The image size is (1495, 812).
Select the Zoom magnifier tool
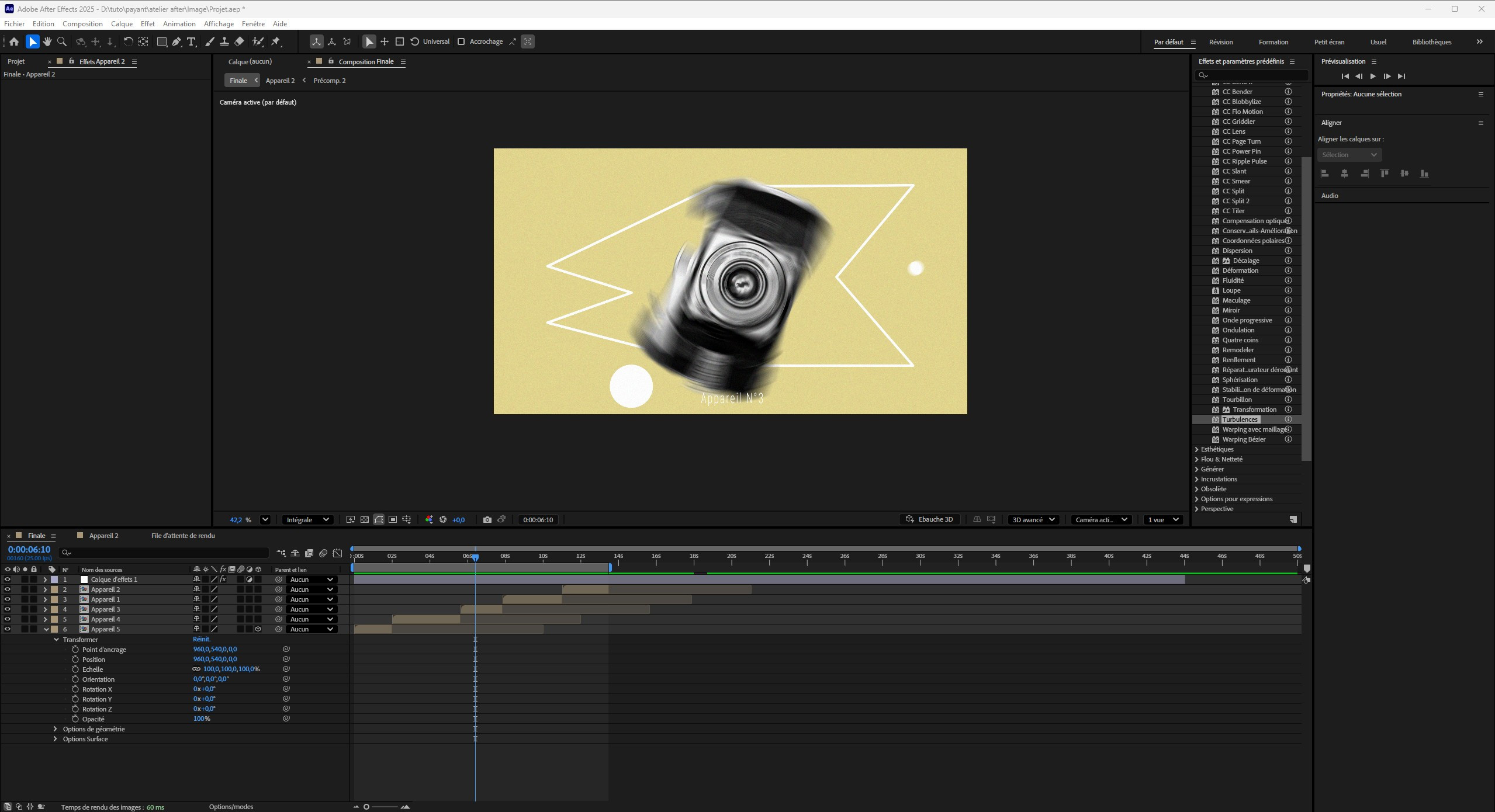coord(62,41)
